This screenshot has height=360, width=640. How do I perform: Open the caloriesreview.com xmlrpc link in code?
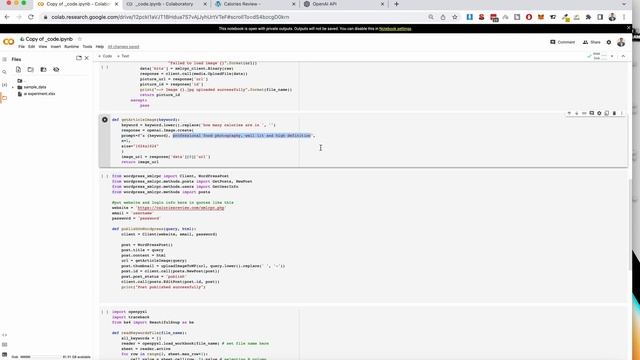pos(181,208)
